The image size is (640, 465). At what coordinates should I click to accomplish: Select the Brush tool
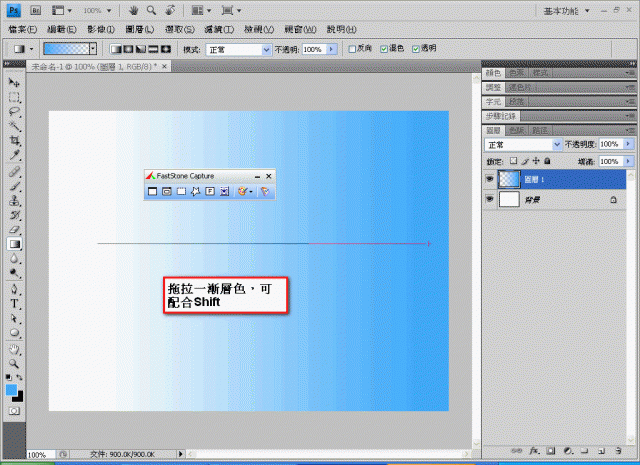[x=14, y=186]
